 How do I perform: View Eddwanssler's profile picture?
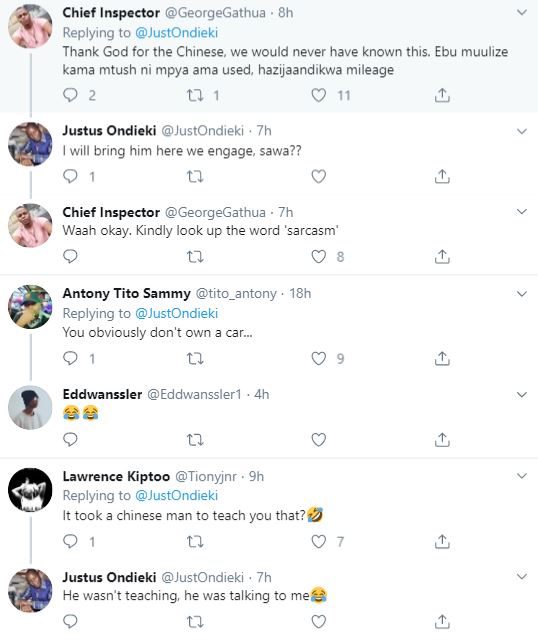coord(30,408)
